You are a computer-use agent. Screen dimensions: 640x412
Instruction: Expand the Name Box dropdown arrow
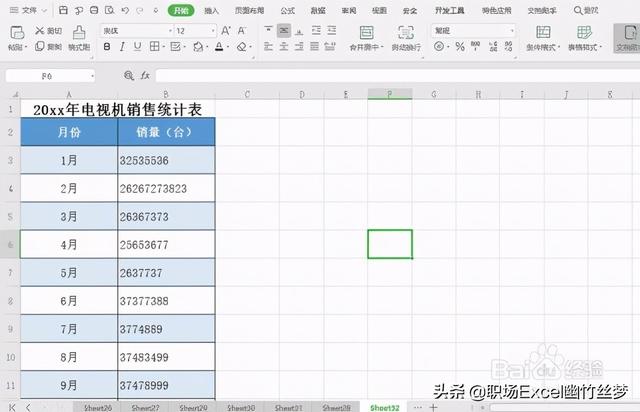(92, 76)
